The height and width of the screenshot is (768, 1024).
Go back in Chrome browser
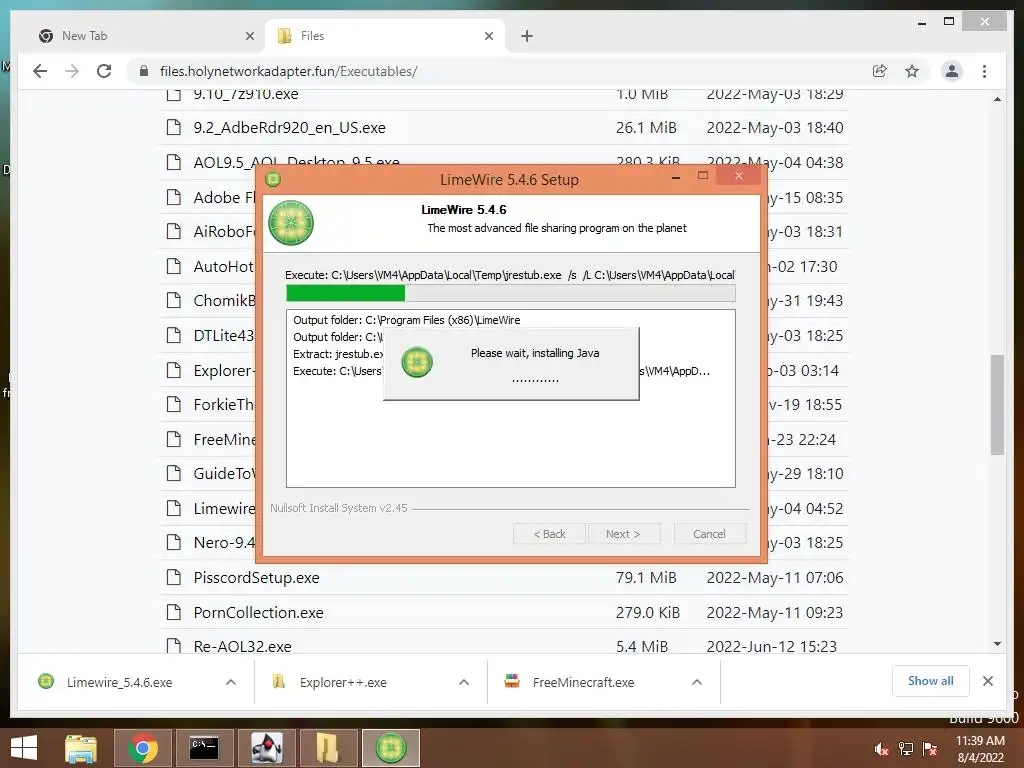(x=40, y=71)
